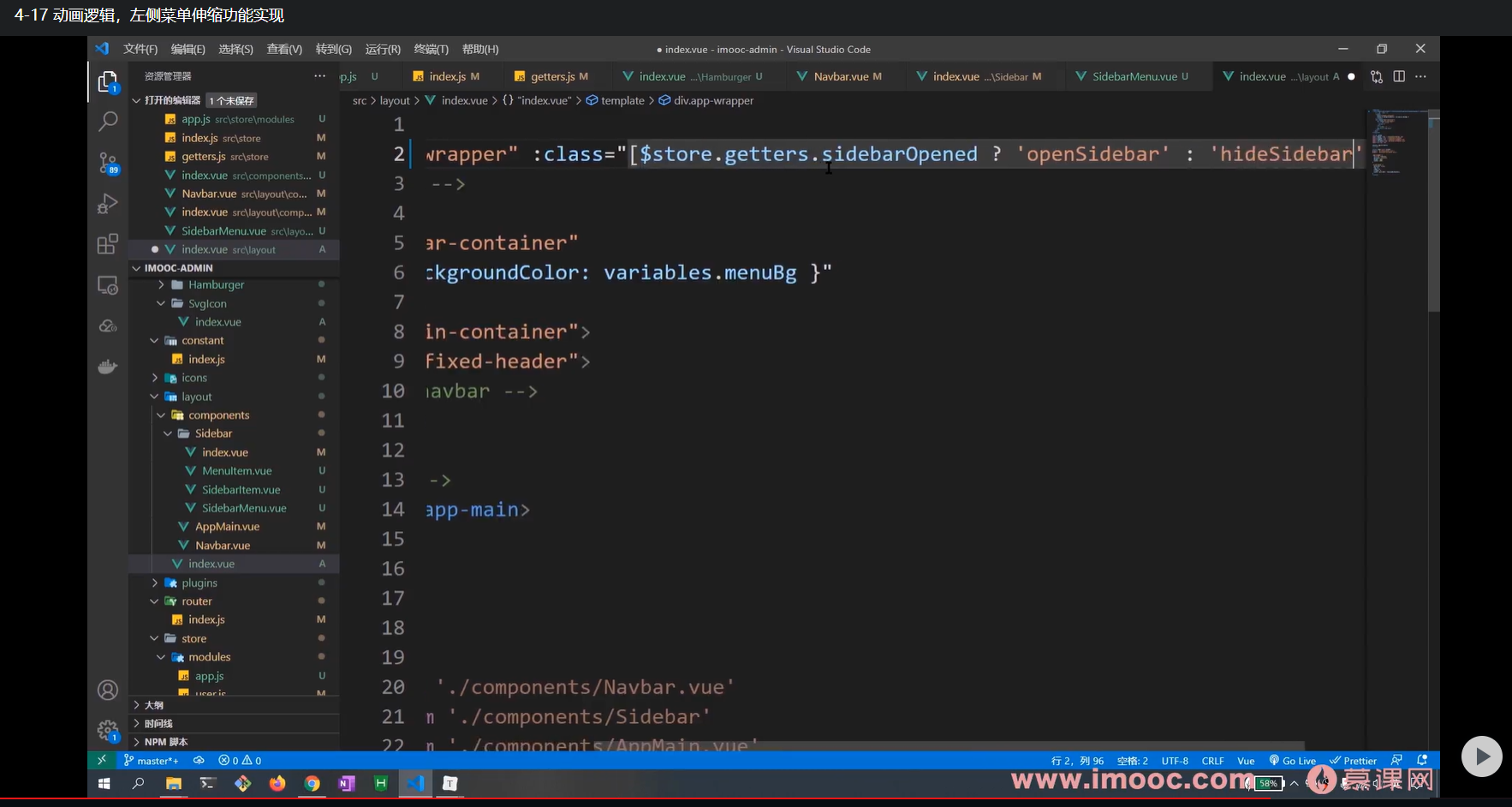Open the Run and Debug view
This screenshot has height=807, width=1512.
click(x=108, y=204)
